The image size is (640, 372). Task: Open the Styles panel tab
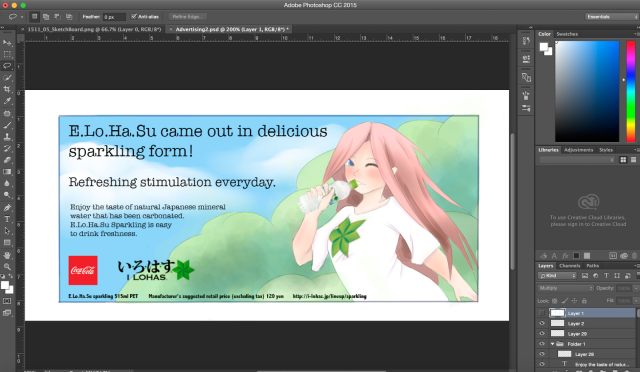tap(606, 150)
